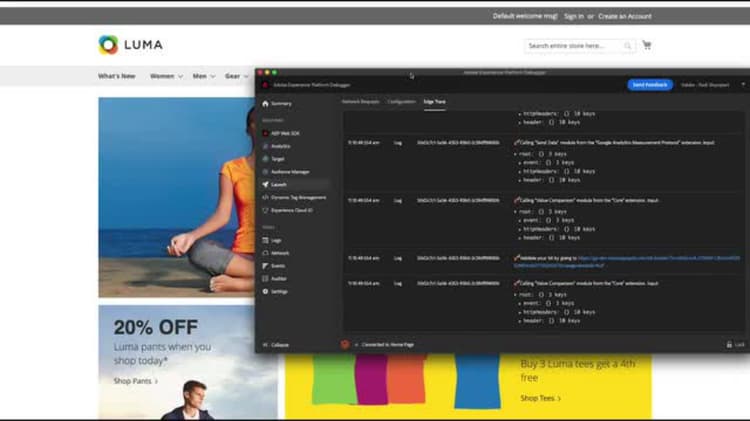Expand header under Send Data log entry
Image resolution: width=750 pixels, height=421 pixels.
[x=520, y=180]
